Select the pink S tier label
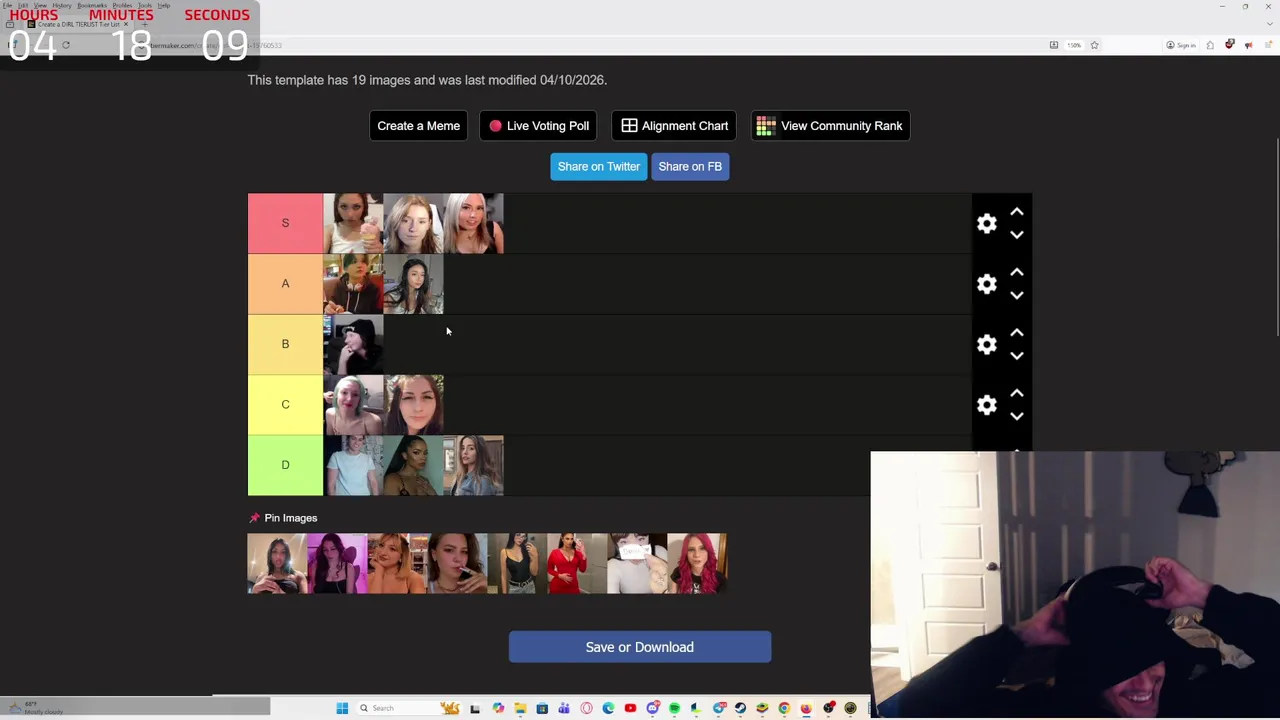This screenshot has height=720, width=1280. pyautogui.click(x=285, y=223)
